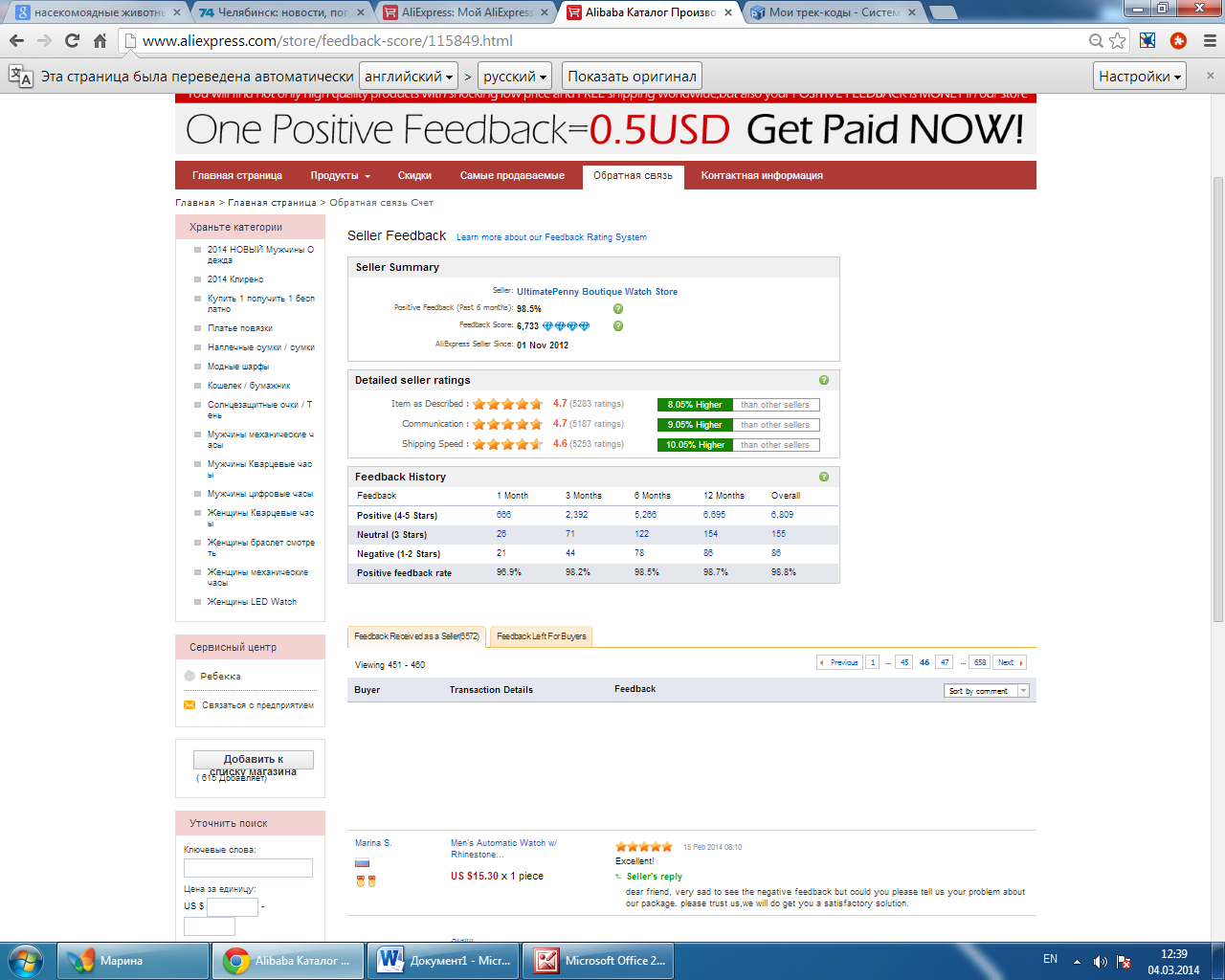Click the blue extension icon beside the bookmark star
This screenshot has height=980, width=1225.
pos(1147,40)
